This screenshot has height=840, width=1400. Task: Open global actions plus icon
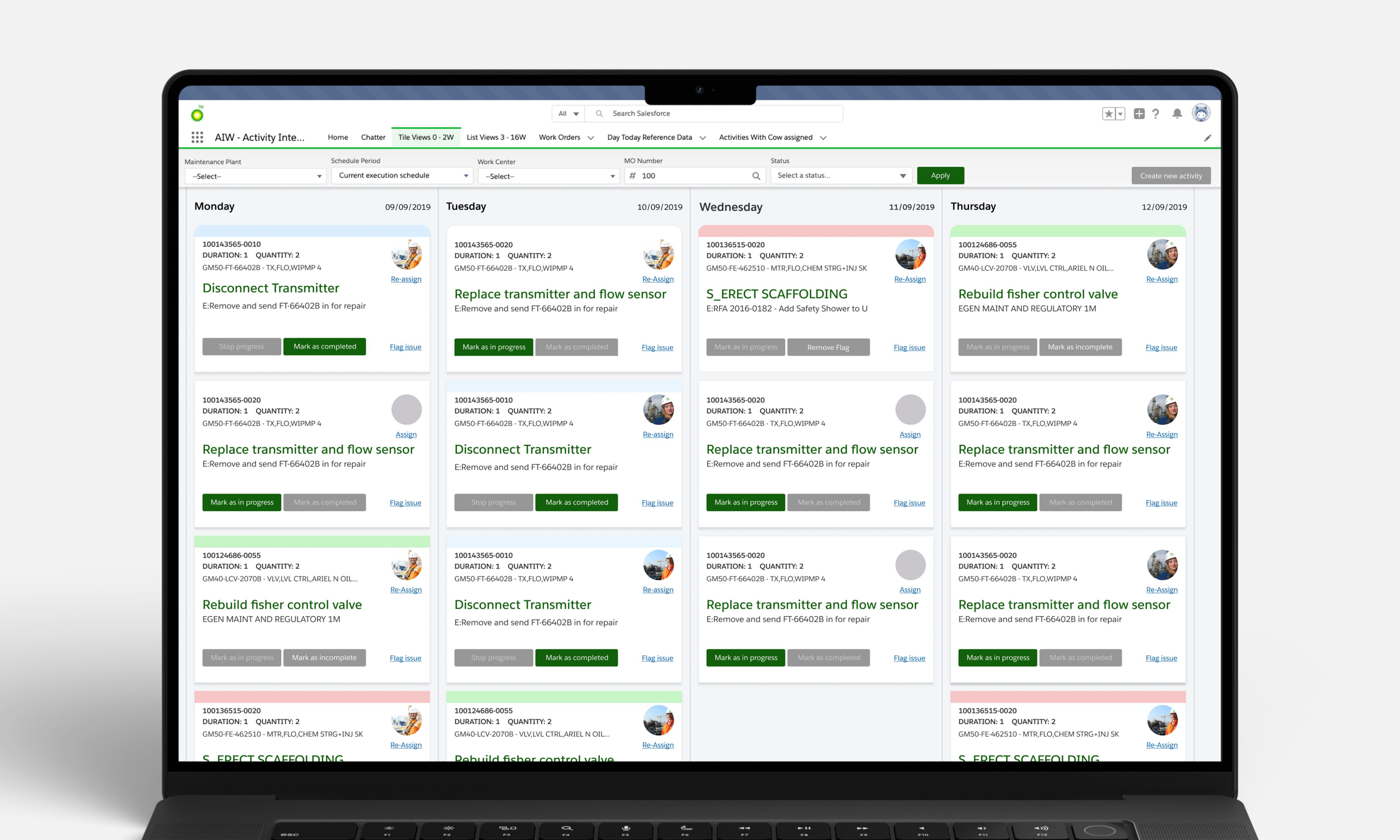[1139, 114]
